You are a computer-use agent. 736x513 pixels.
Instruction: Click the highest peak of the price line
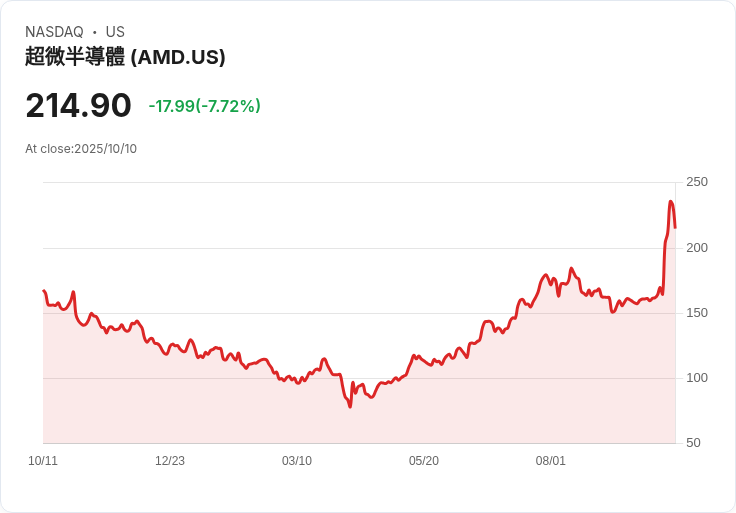(x=671, y=202)
